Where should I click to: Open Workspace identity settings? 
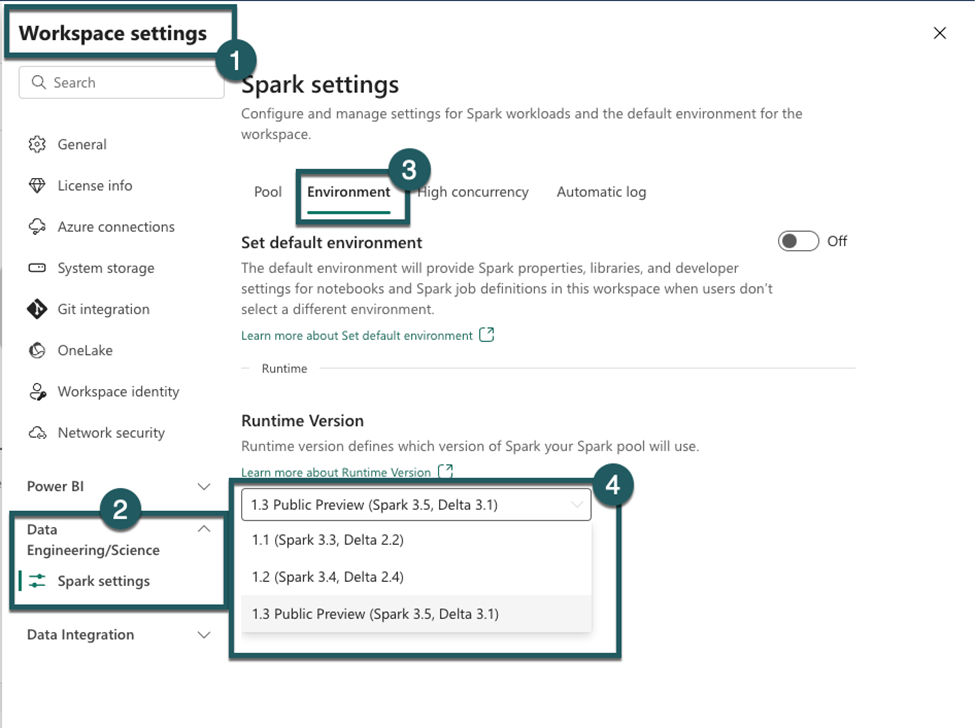click(118, 392)
